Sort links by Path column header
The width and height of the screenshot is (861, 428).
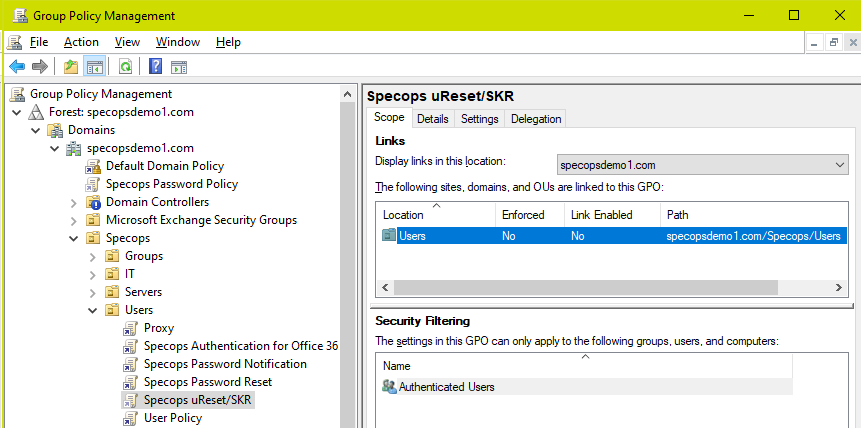click(x=753, y=214)
